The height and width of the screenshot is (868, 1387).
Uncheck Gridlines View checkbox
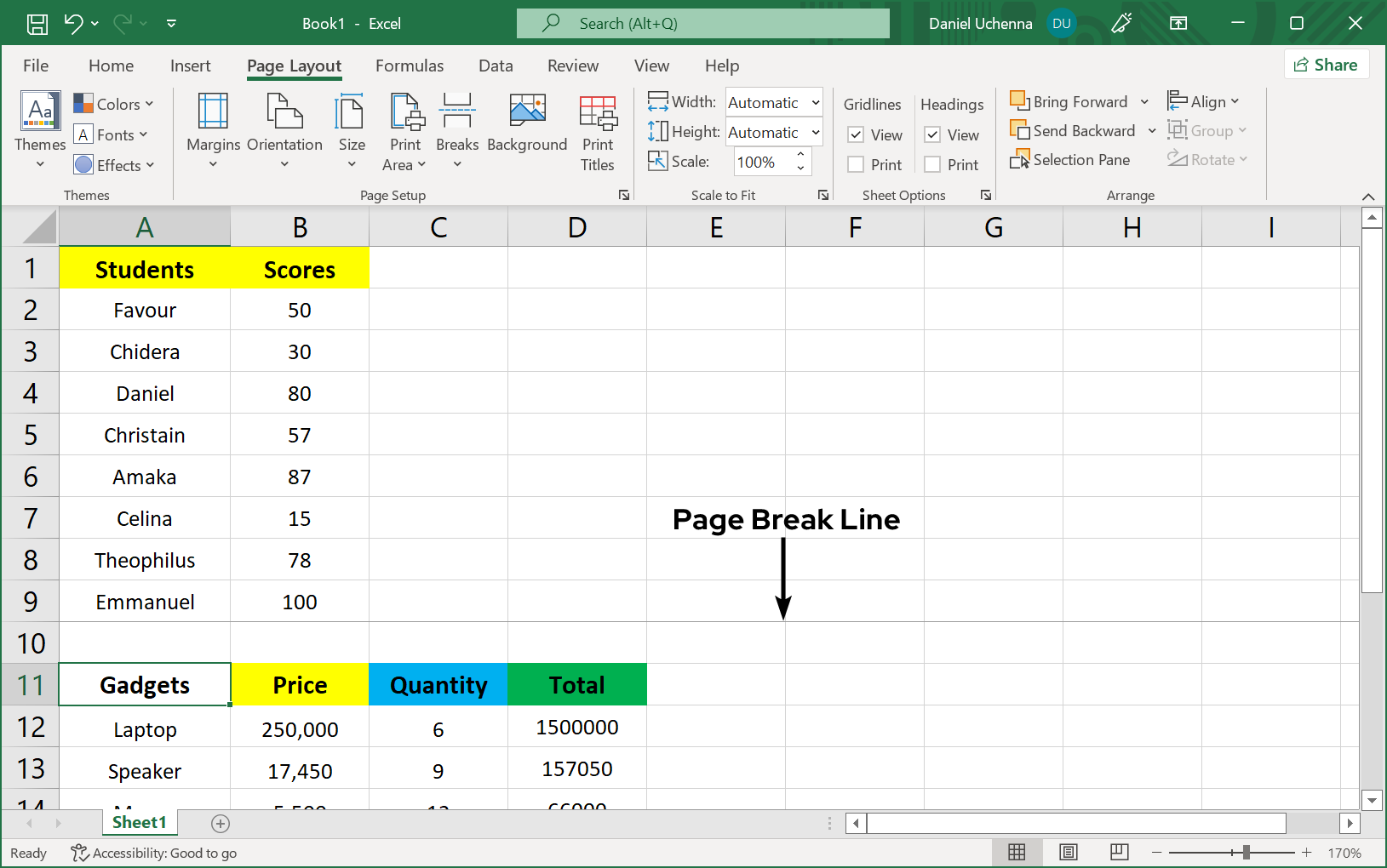click(857, 135)
